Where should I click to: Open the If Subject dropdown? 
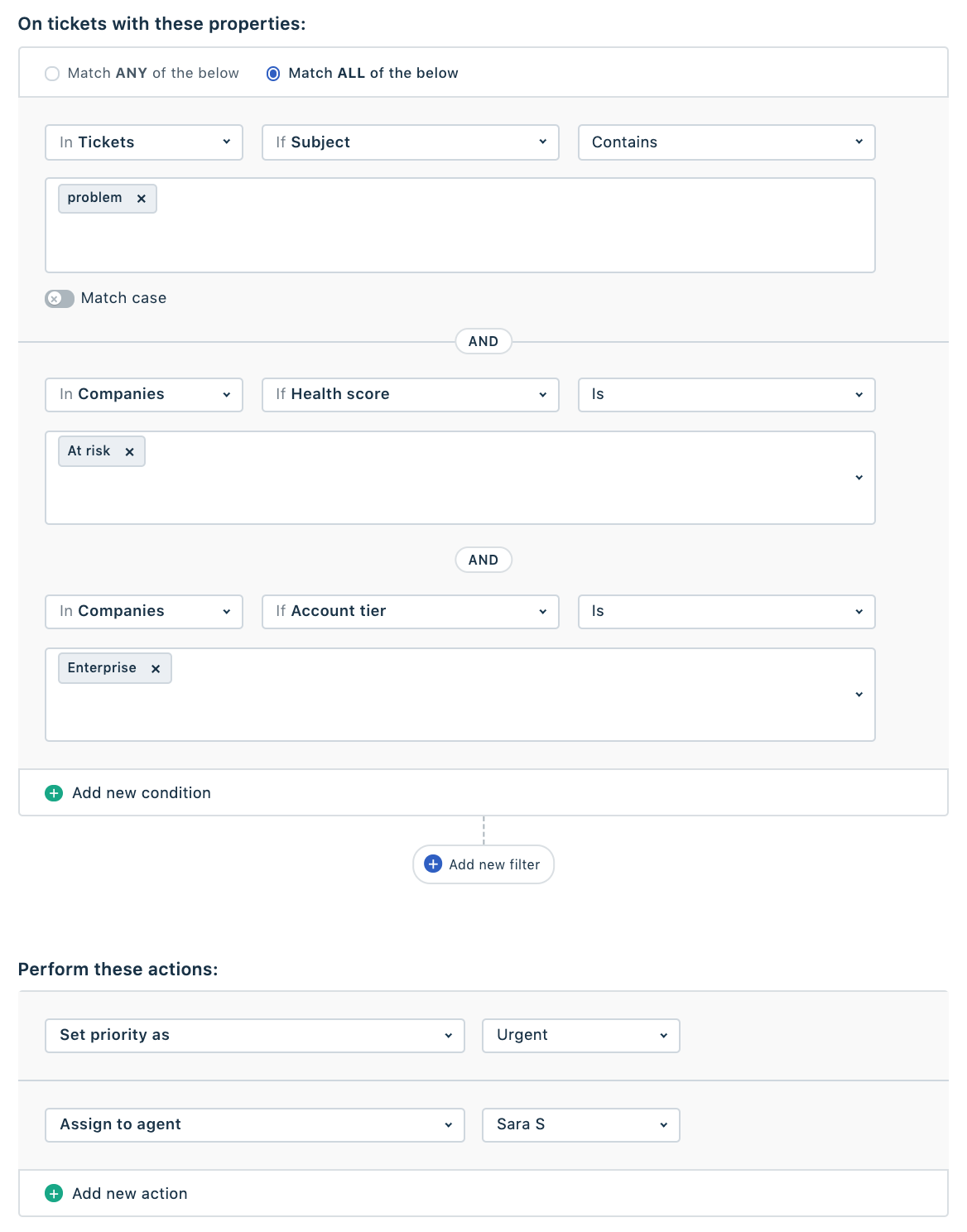[411, 142]
